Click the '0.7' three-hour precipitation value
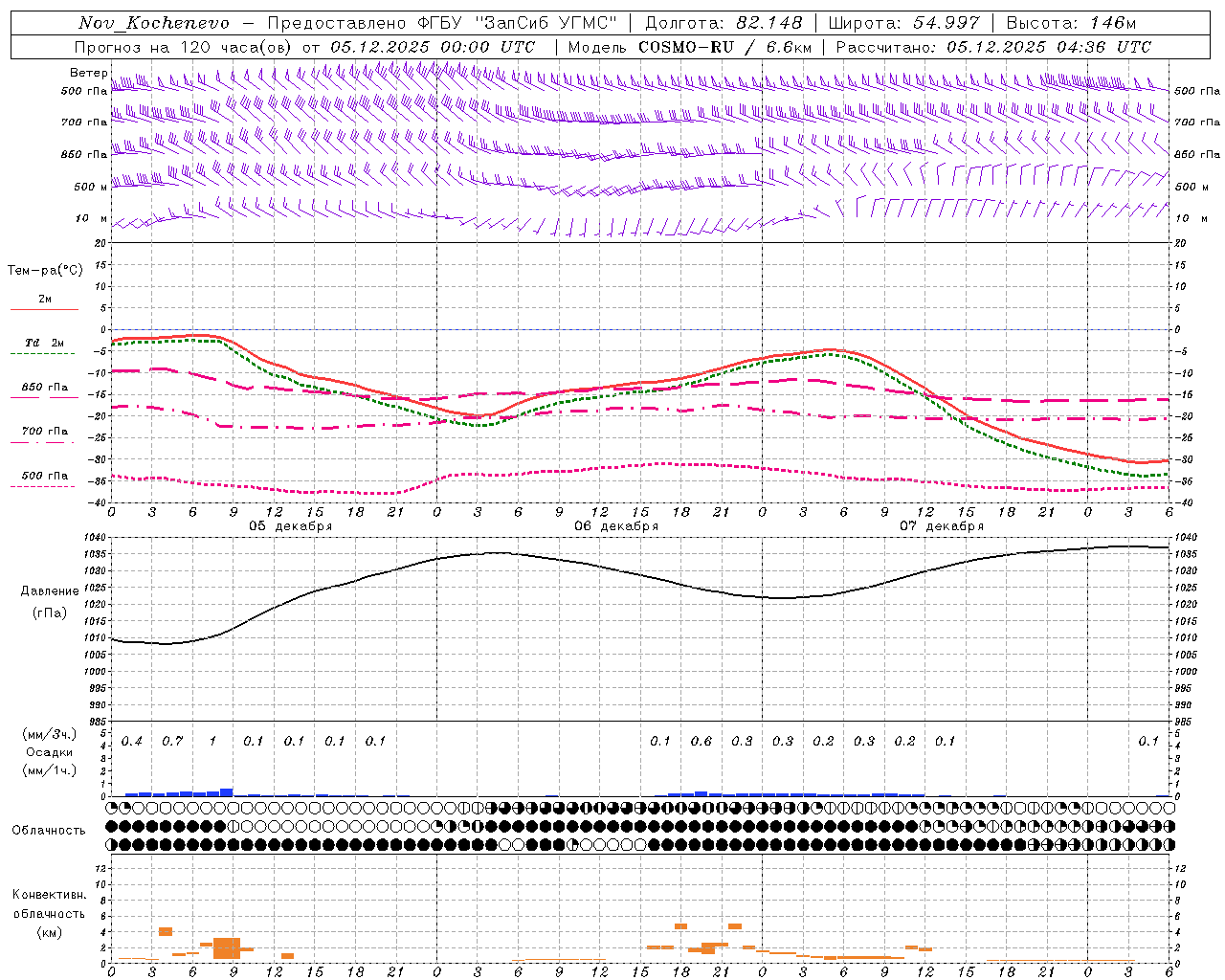Viewport: 1225px width, 980px height. click(172, 742)
